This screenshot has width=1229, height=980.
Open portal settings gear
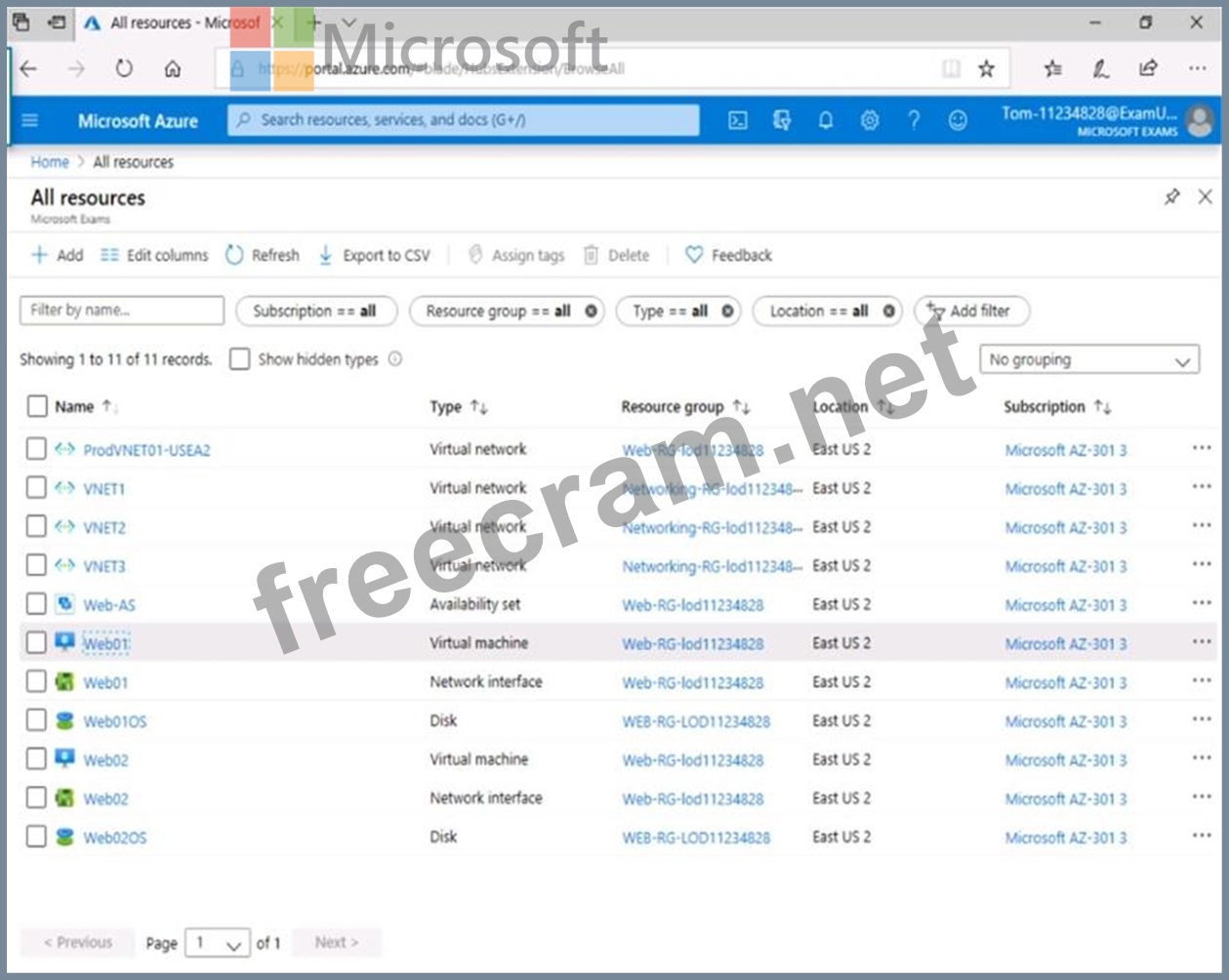tap(869, 120)
